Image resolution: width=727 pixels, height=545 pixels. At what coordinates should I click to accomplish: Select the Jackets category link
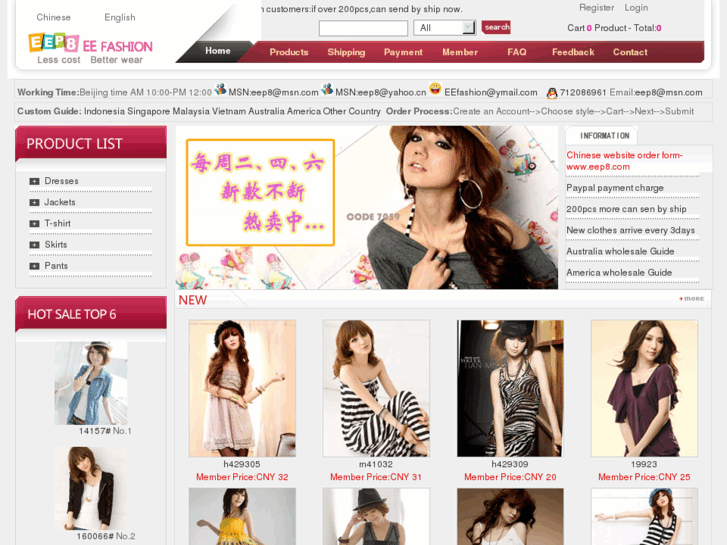pyautogui.click(x=59, y=203)
